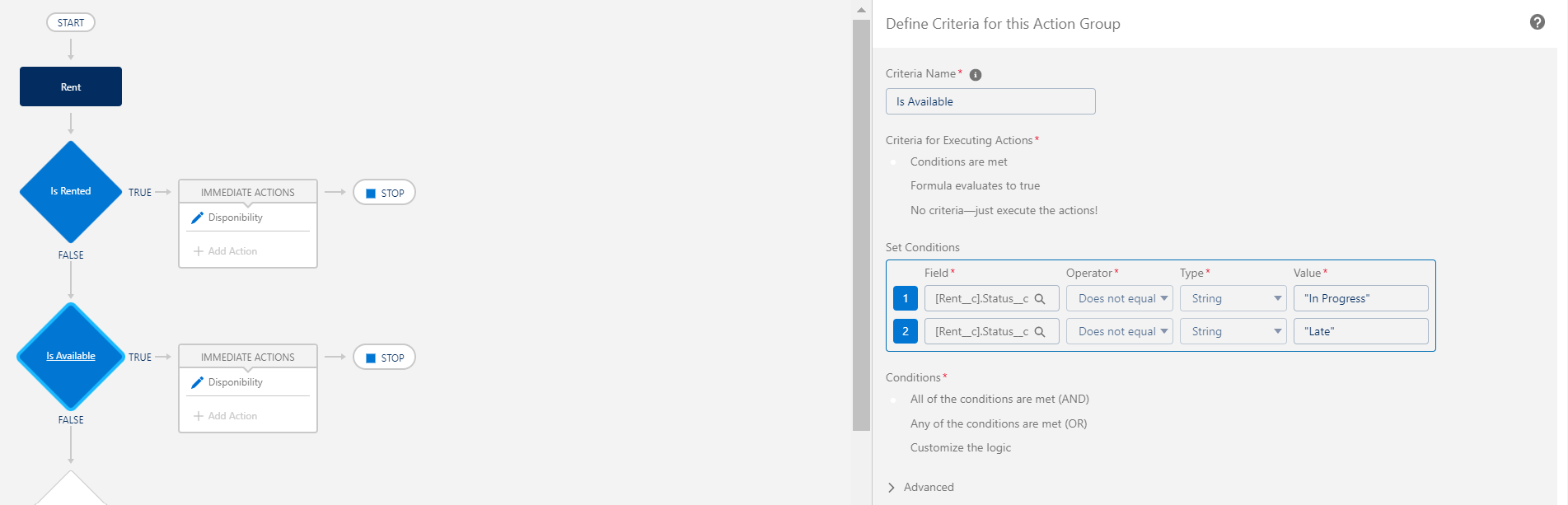Click the pencil icon in Is Rented actions
Viewport: 1568px width, 505px height.
pyautogui.click(x=197, y=217)
